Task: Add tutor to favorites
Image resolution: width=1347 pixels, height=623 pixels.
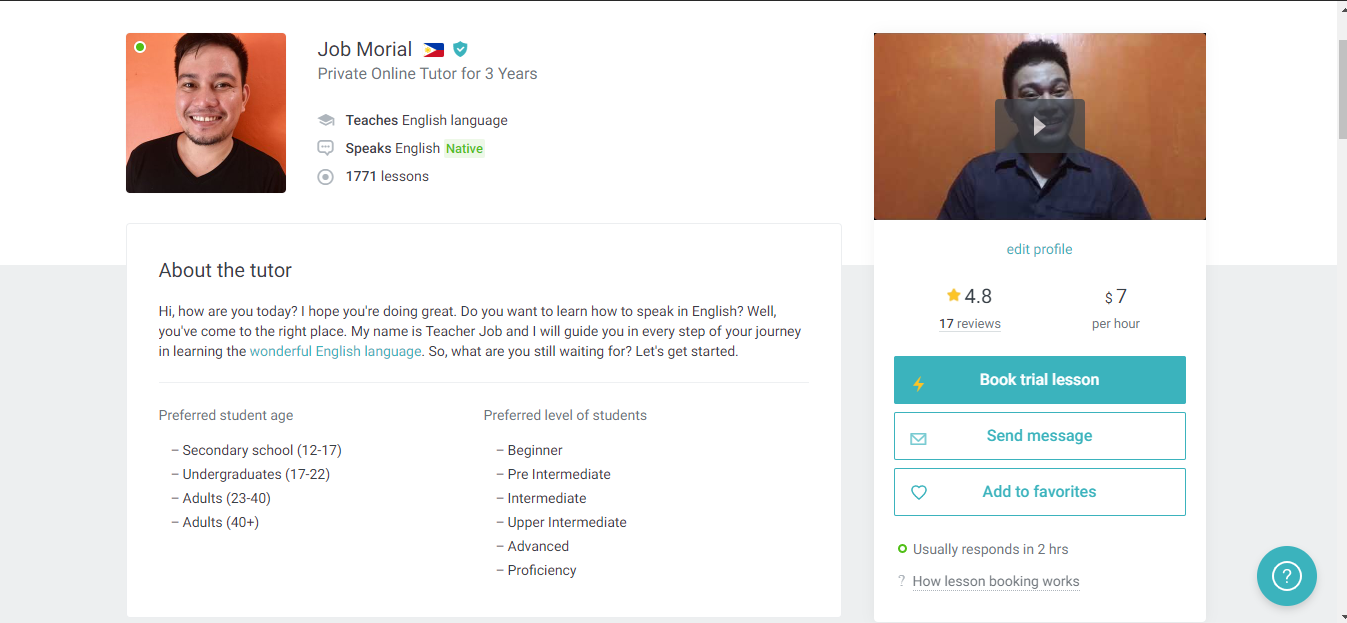Action: click(1039, 492)
